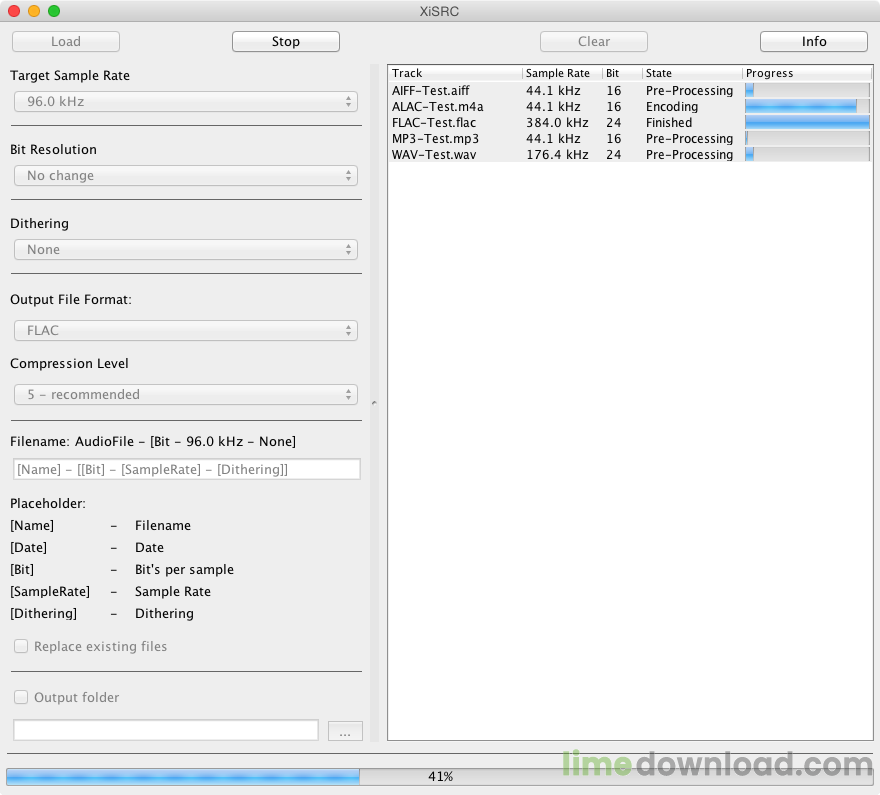Click the State column header

tap(692, 73)
